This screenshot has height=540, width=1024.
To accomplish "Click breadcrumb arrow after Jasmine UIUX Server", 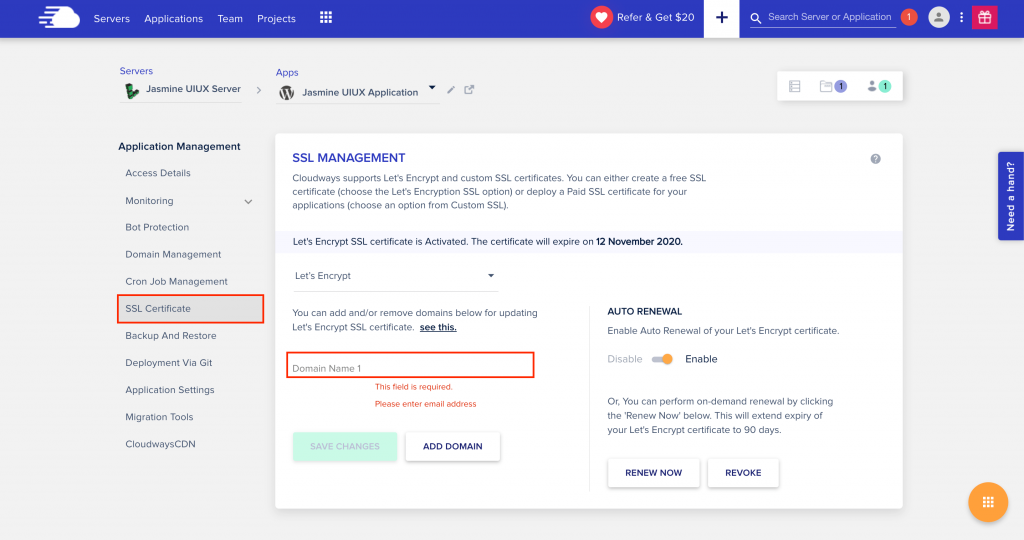I will 259,91.
